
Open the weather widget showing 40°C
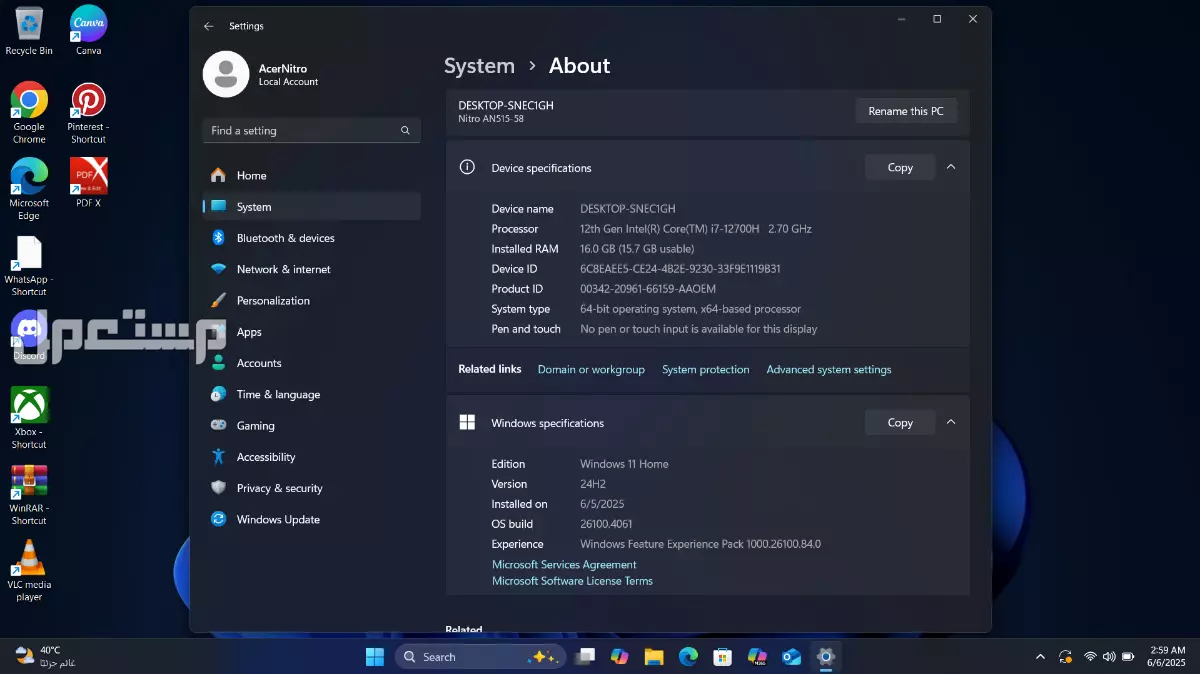(45, 656)
